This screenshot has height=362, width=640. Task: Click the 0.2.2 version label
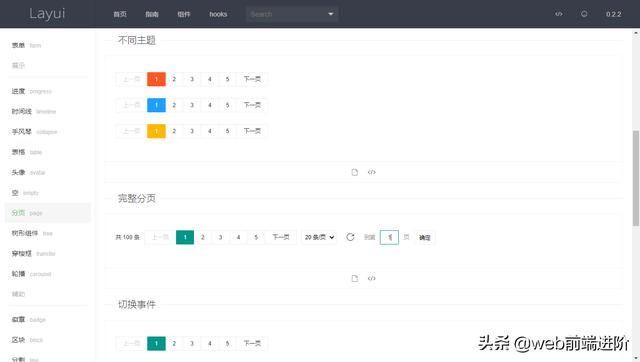click(x=613, y=14)
